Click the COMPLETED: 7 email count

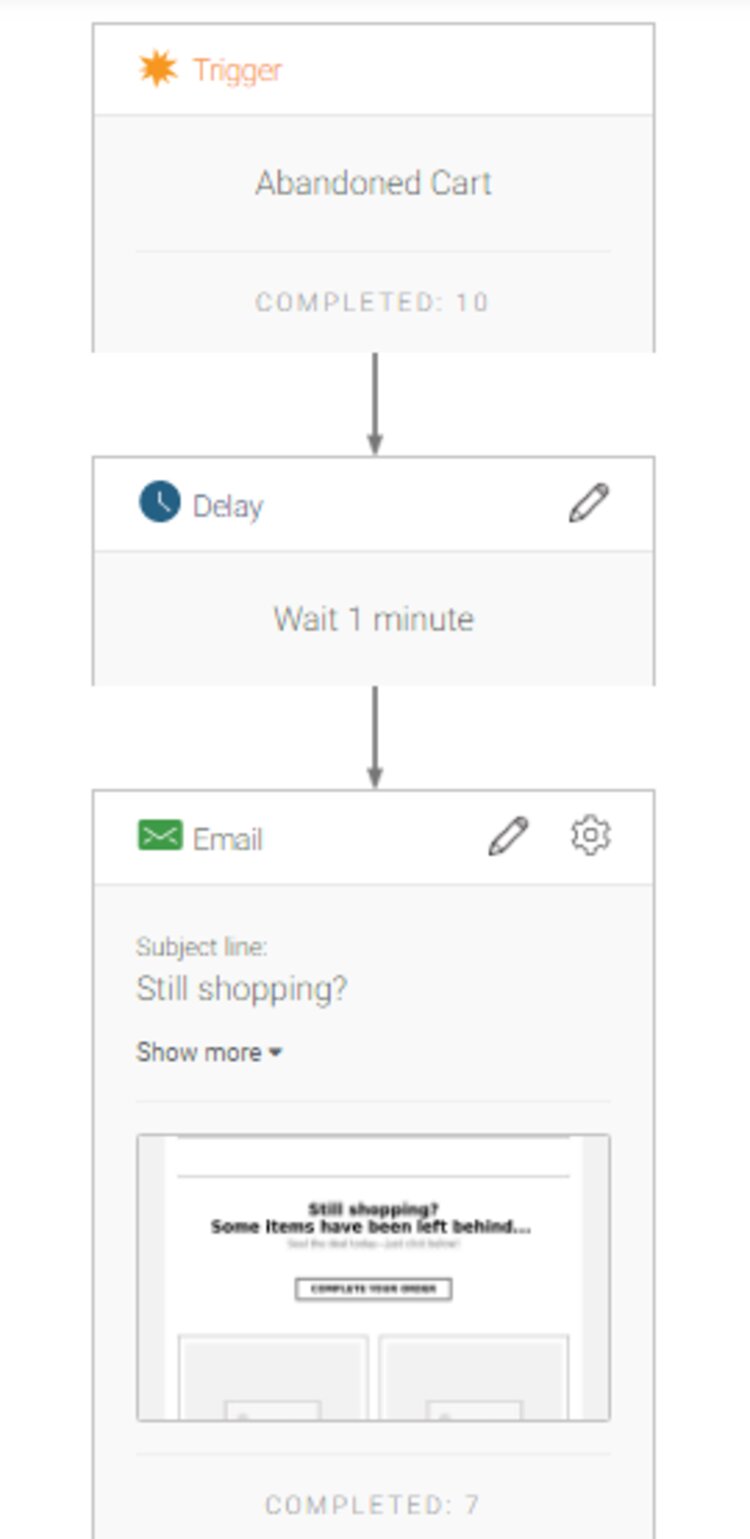tap(372, 1504)
